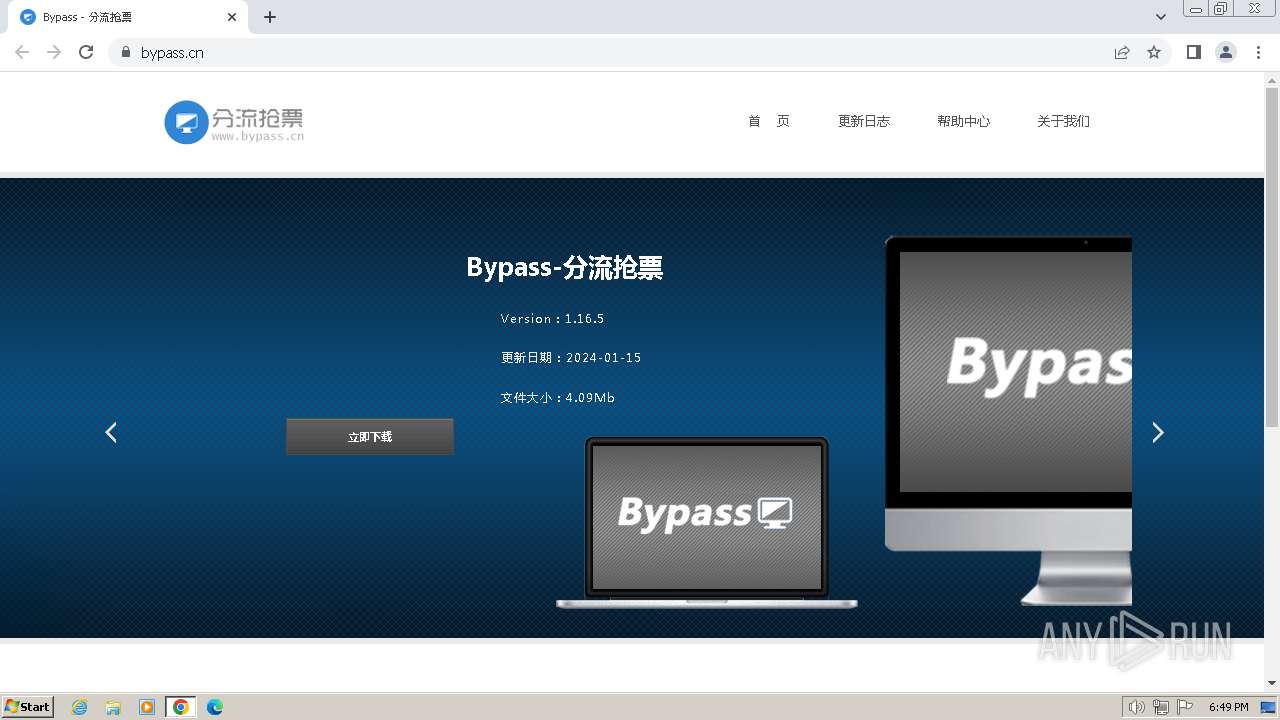The height and width of the screenshot is (720, 1280).
Task: Click the browser forward arrow
Action: click(54, 52)
